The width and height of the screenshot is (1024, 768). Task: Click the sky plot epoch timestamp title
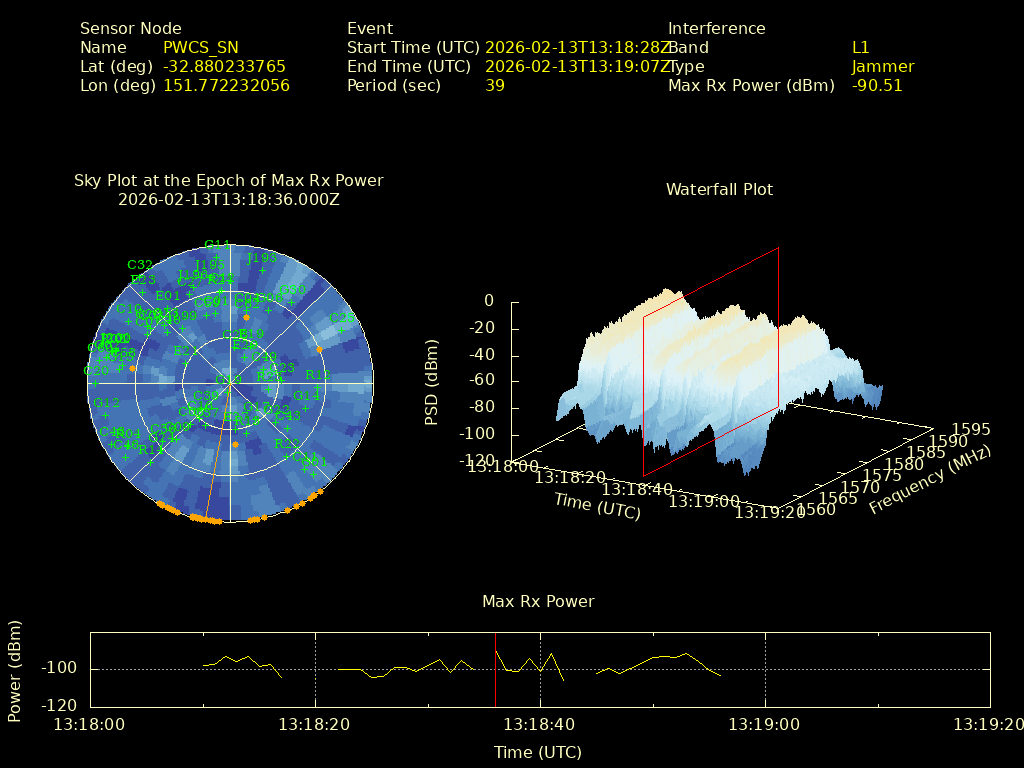click(229, 199)
